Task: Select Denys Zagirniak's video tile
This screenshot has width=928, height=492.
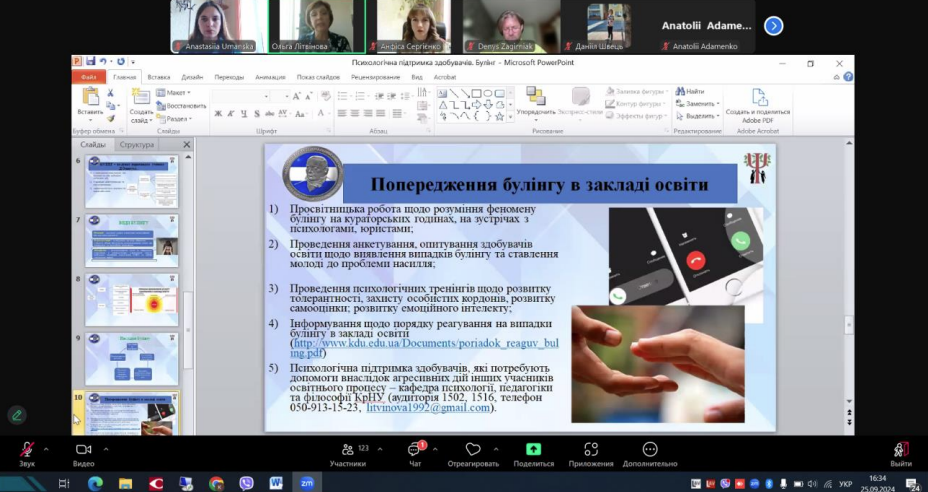Action: click(512, 27)
